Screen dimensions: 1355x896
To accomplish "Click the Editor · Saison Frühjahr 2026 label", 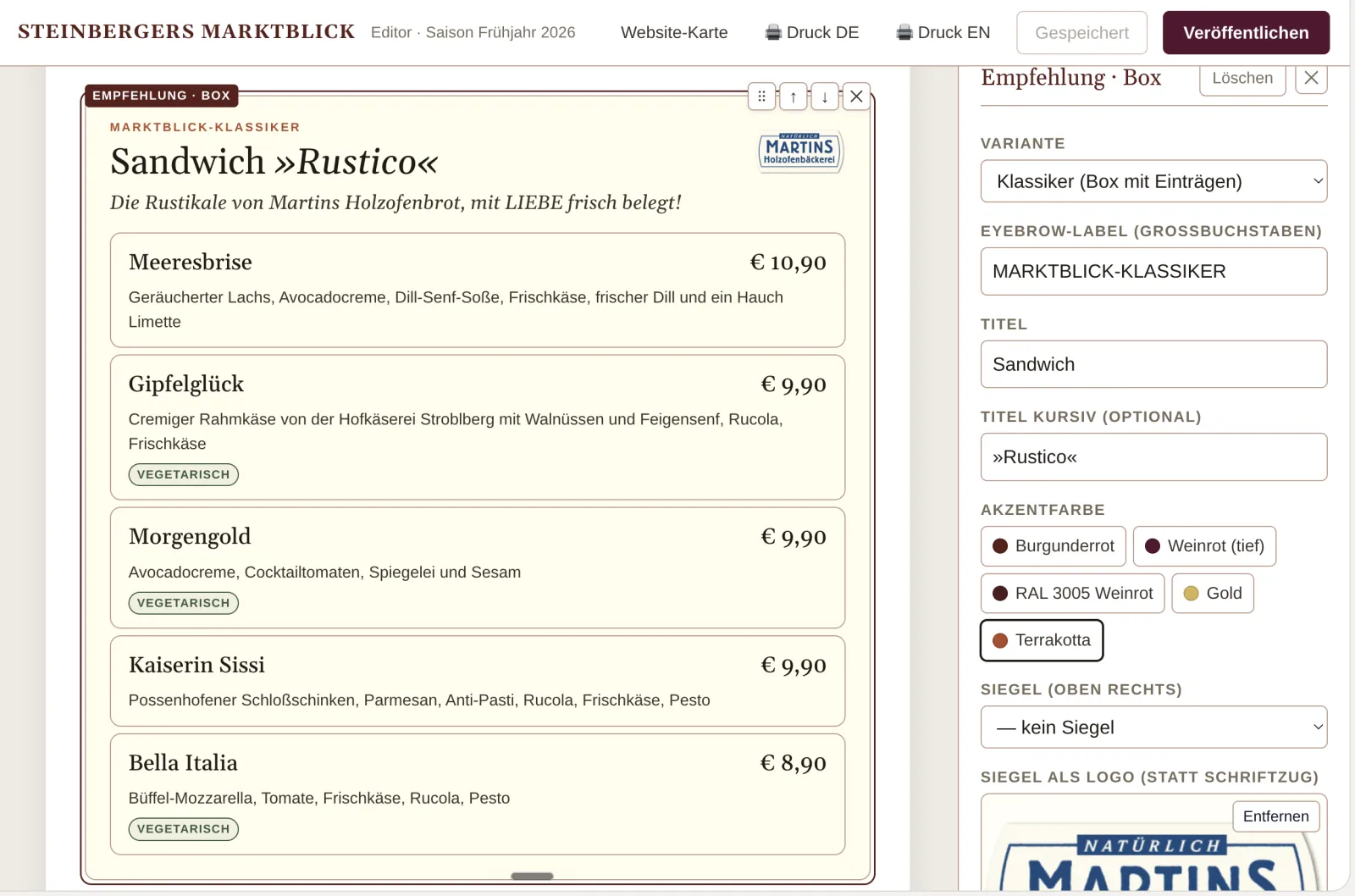I will coord(473,33).
